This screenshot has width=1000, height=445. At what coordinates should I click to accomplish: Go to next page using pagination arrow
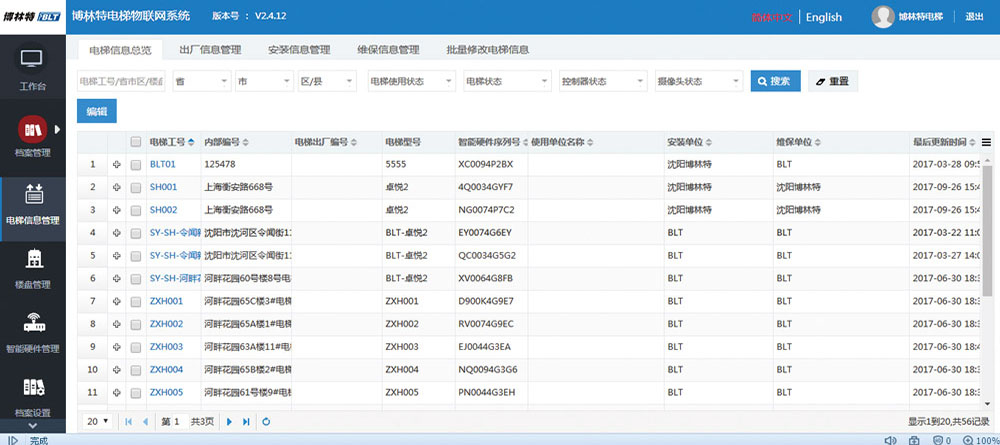click(229, 422)
